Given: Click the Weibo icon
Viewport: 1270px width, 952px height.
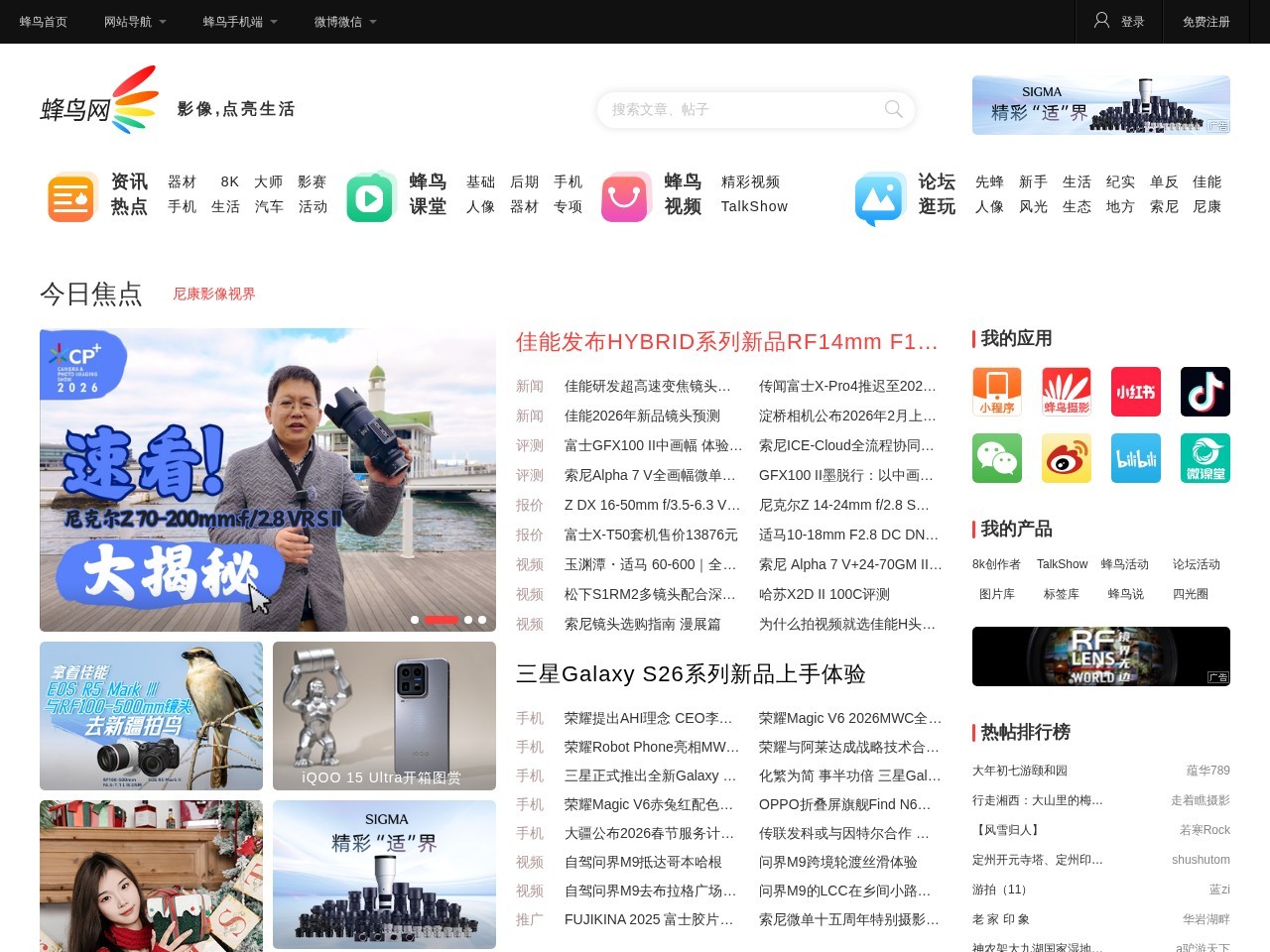Looking at the screenshot, I should click(x=1066, y=458).
